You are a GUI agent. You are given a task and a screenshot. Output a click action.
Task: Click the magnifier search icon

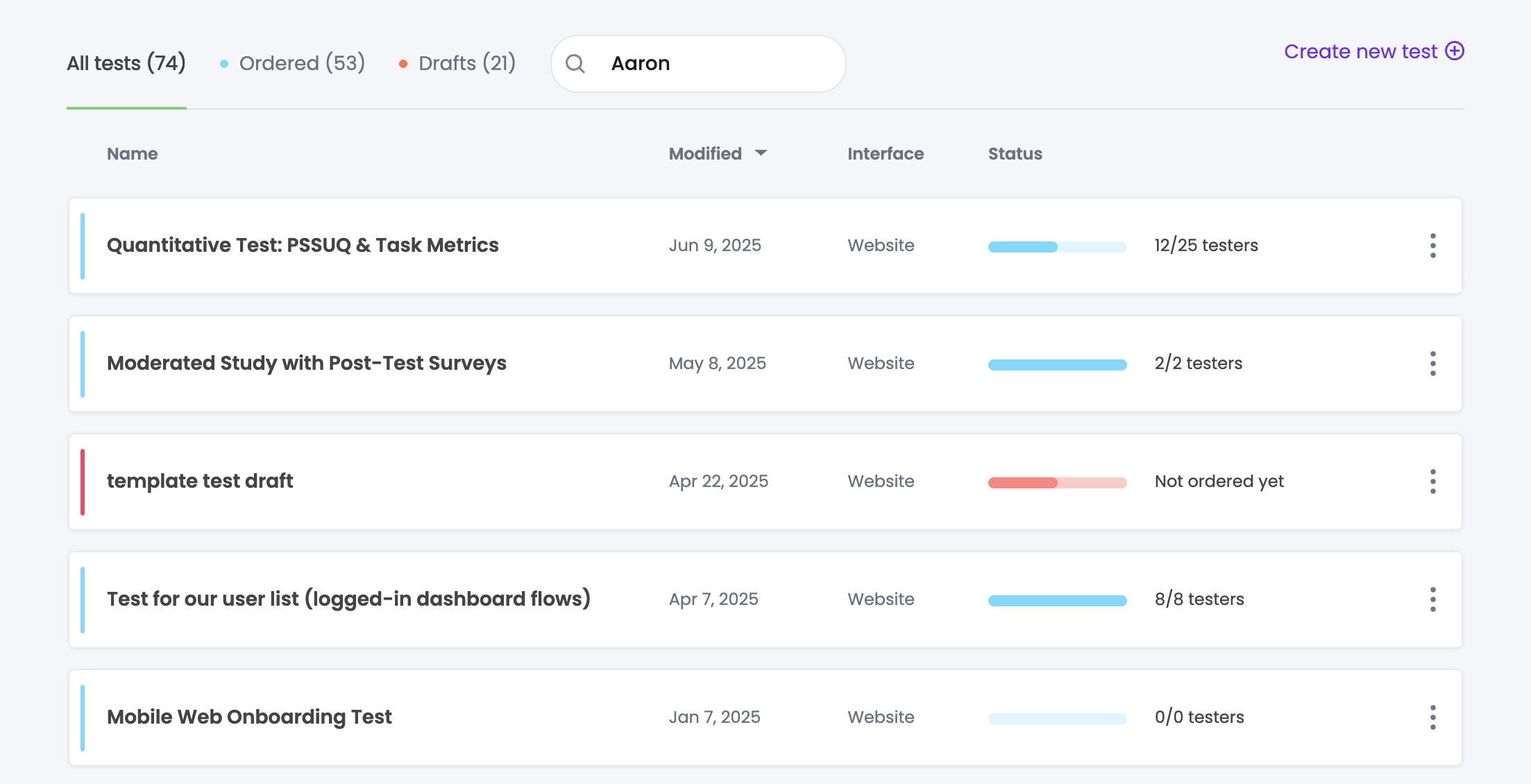(x=575, y=64)
